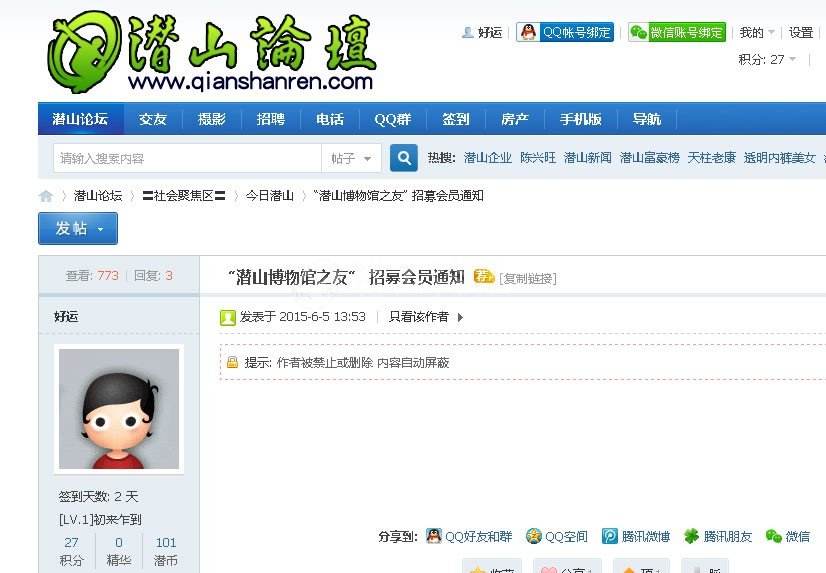Viewport: 826px width, 573px height.
Task: Expand the 积分 points dropdown
Action: point(768,60)
